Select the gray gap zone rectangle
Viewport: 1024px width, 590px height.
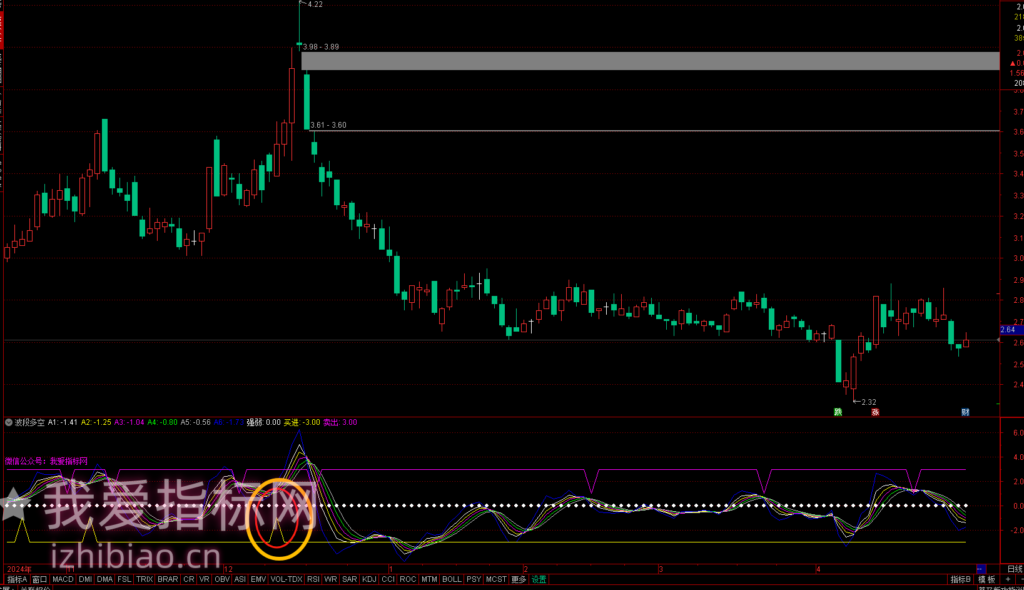(650, 61)
